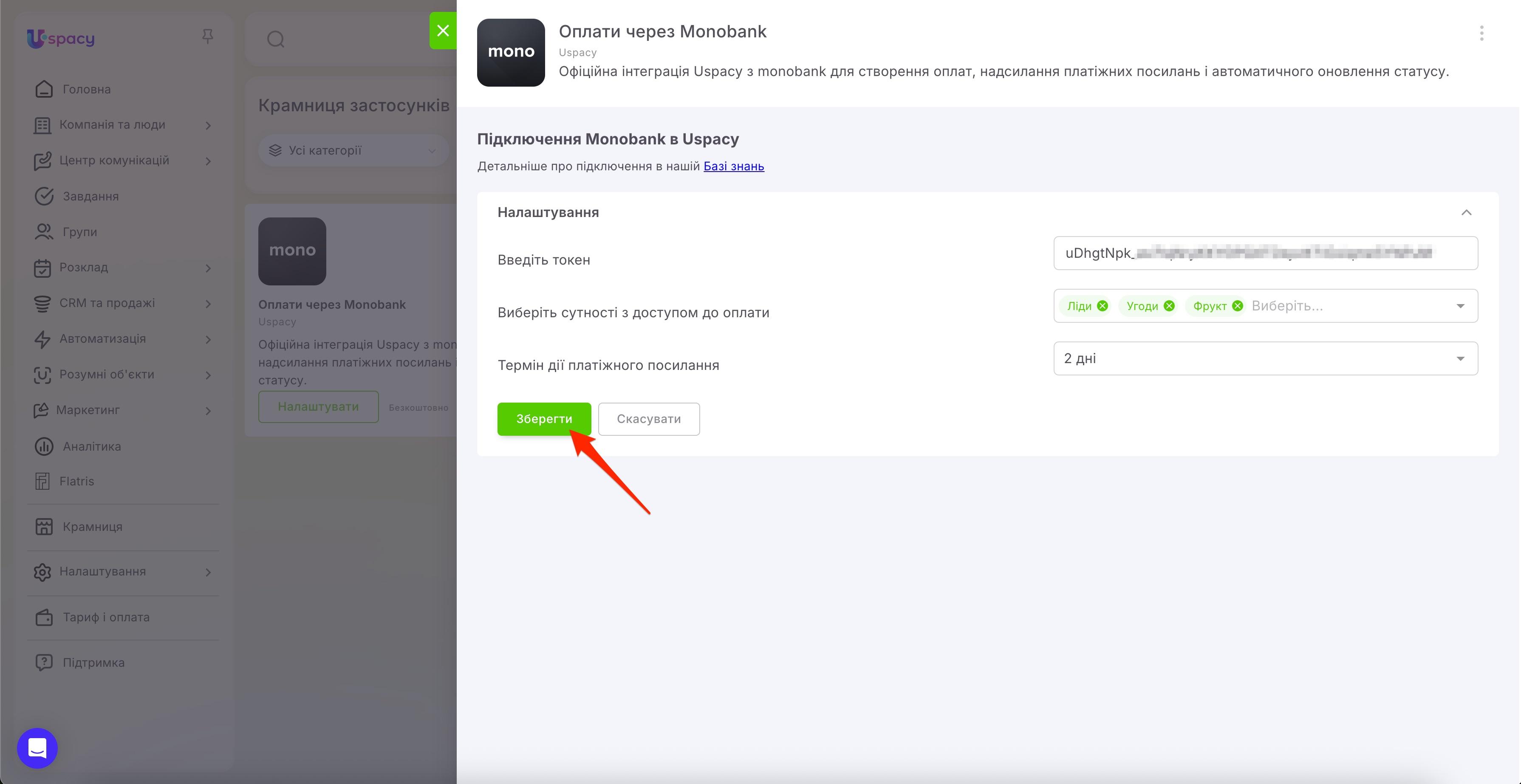
Task: Click Скасувати cancel button
Action: point(648,419)
